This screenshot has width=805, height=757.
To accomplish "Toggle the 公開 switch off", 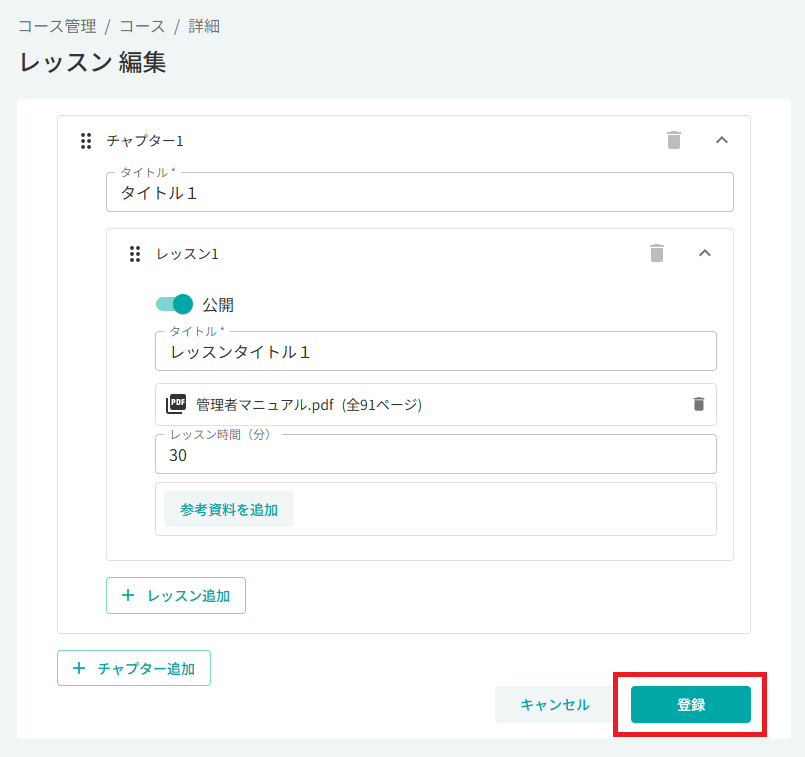I will (x=175, y=304).
